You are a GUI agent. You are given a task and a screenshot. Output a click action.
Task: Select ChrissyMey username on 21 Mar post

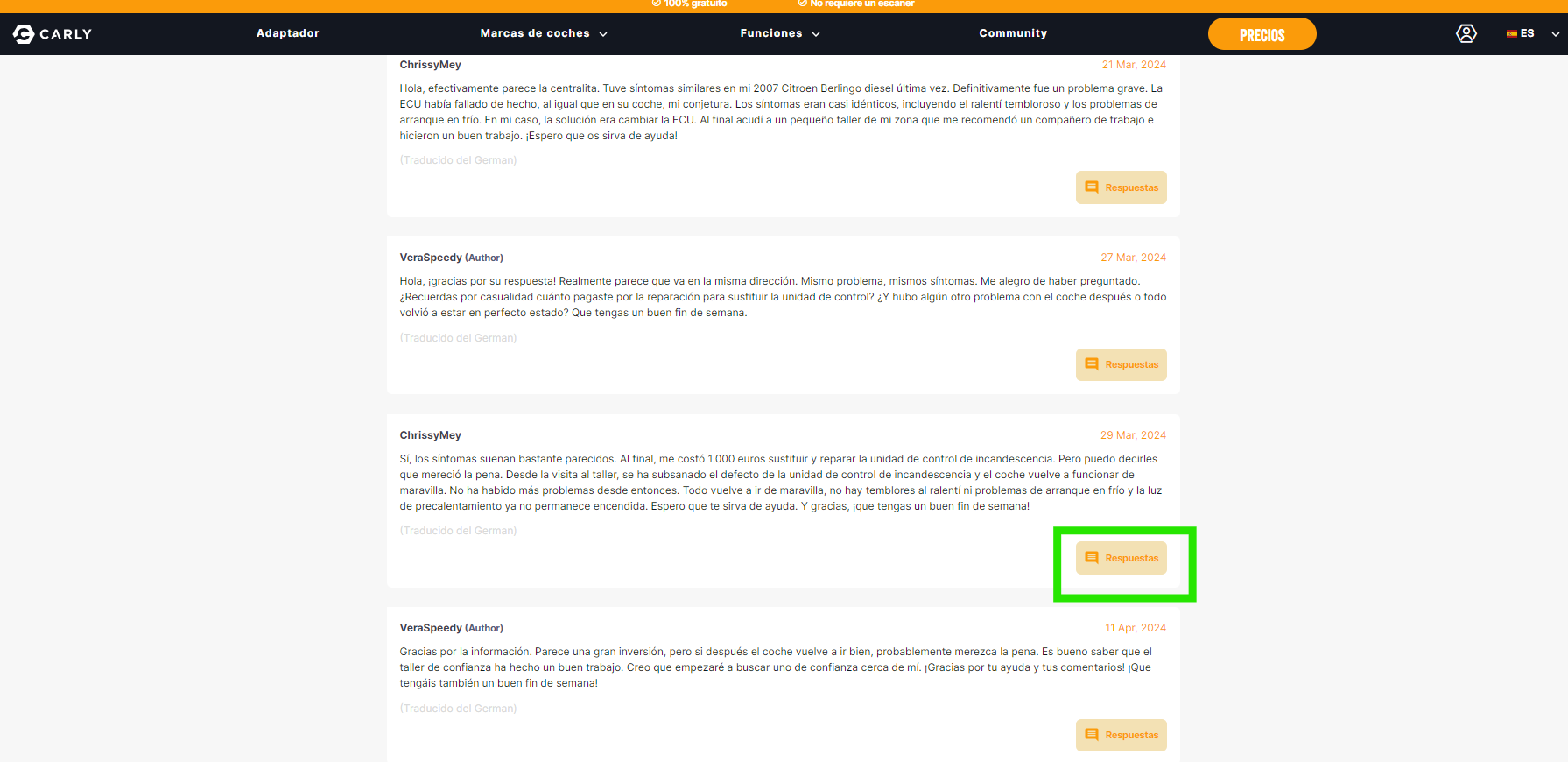(x=430, y=65)
